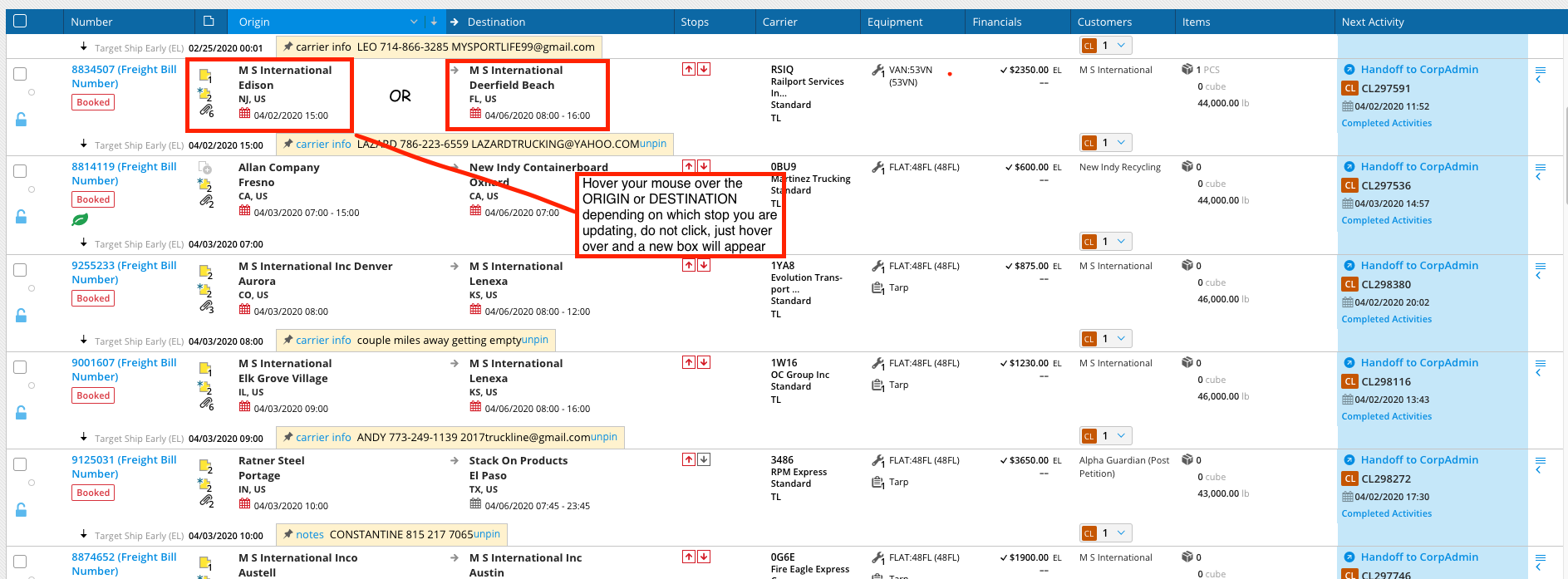Click the package icon beside 1 PCS
The image size is (1568, 579).
click(1187, 69)
